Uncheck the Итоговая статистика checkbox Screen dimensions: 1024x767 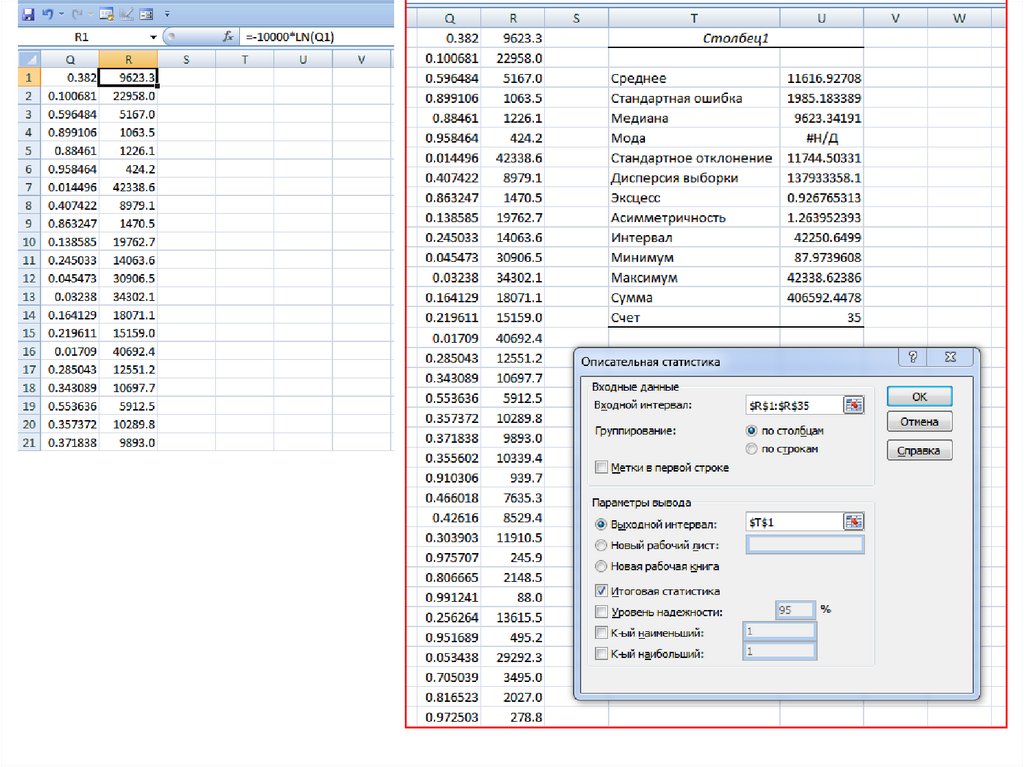(x=601, y=591)
